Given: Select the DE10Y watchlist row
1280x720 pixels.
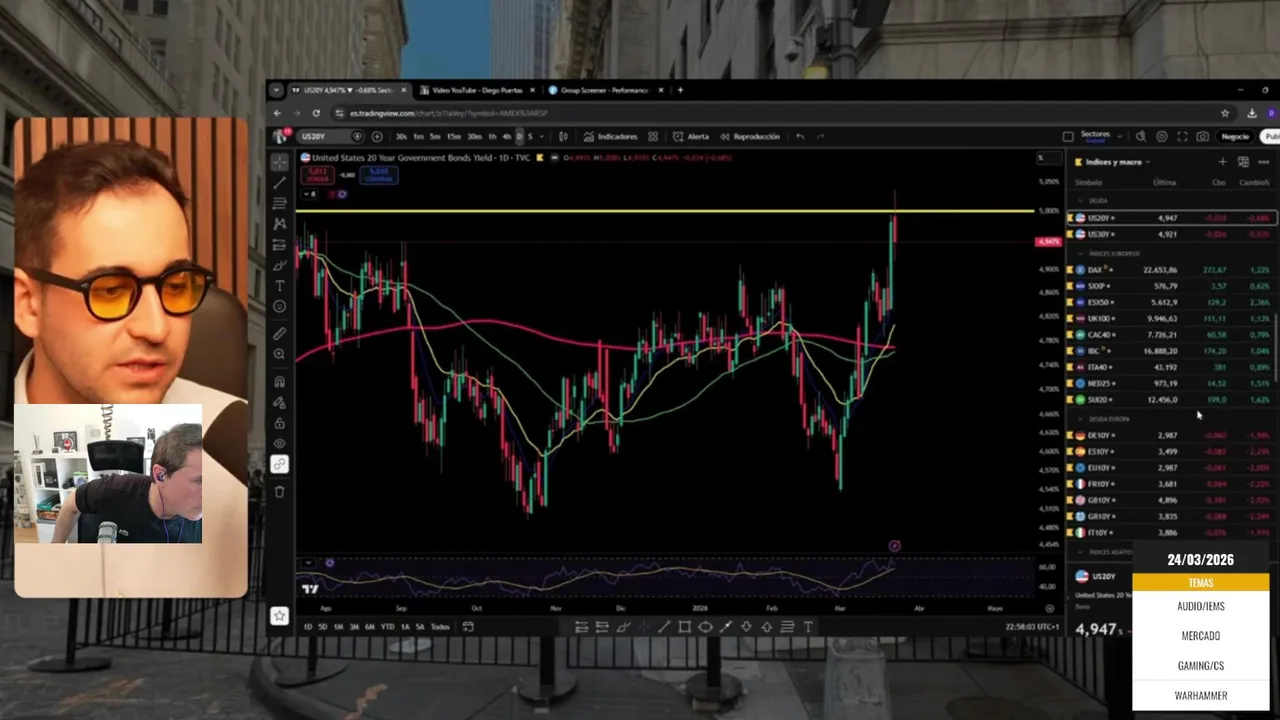Looking at the screenshot, I should [x=1173, y=435].
